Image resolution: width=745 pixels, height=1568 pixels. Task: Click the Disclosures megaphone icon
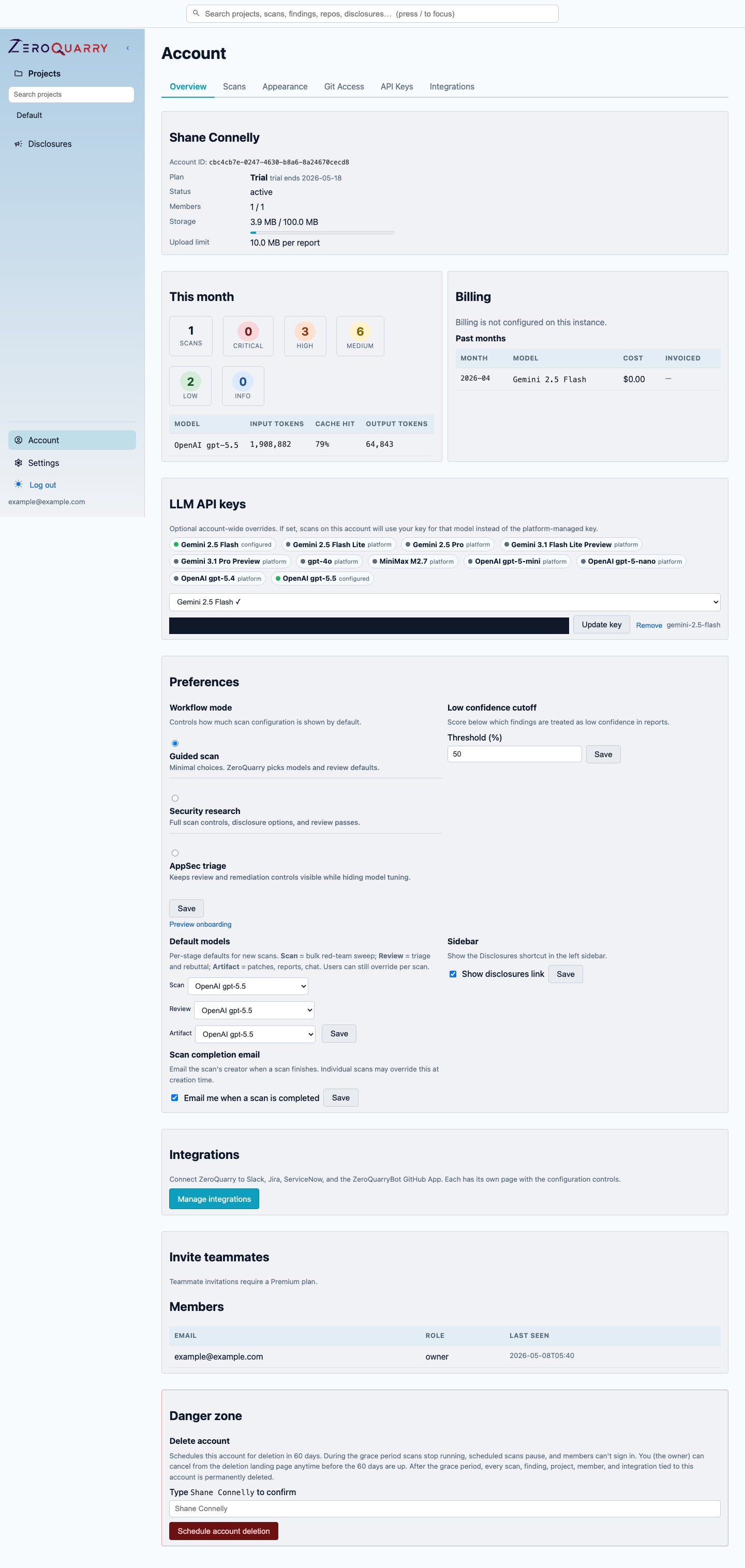tap(18, 144)
